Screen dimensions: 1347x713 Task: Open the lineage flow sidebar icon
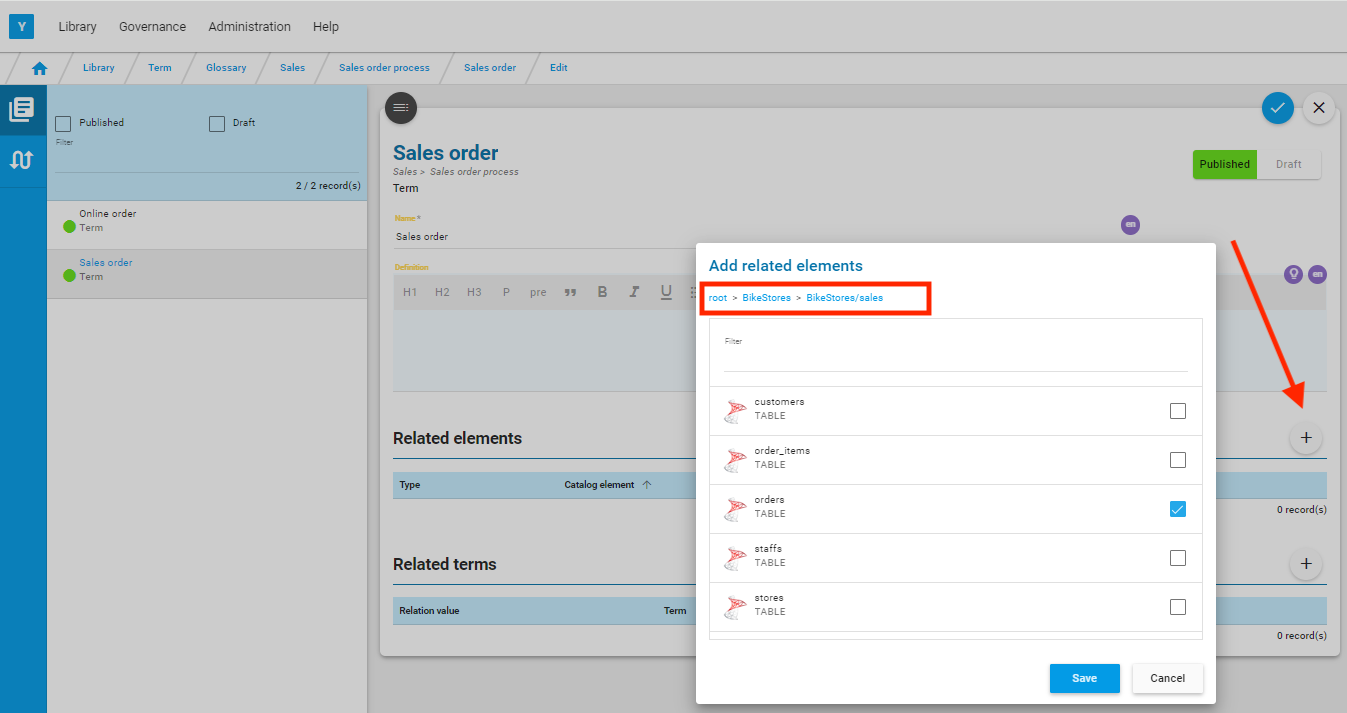pos(22,160)
